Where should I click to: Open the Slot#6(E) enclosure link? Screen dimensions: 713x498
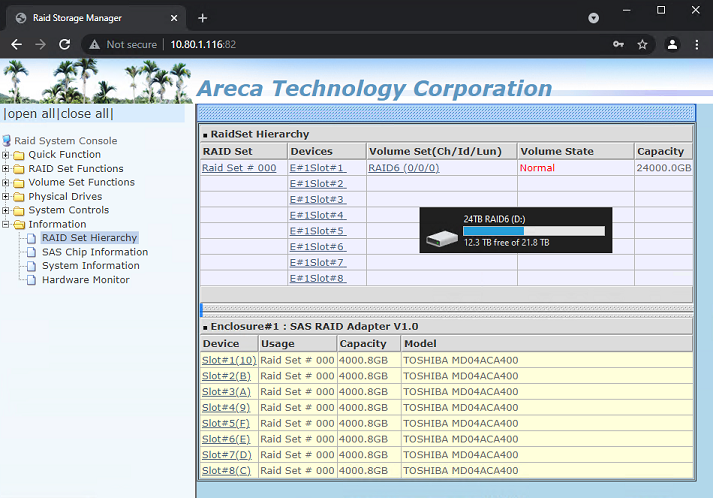coord(226,439)
